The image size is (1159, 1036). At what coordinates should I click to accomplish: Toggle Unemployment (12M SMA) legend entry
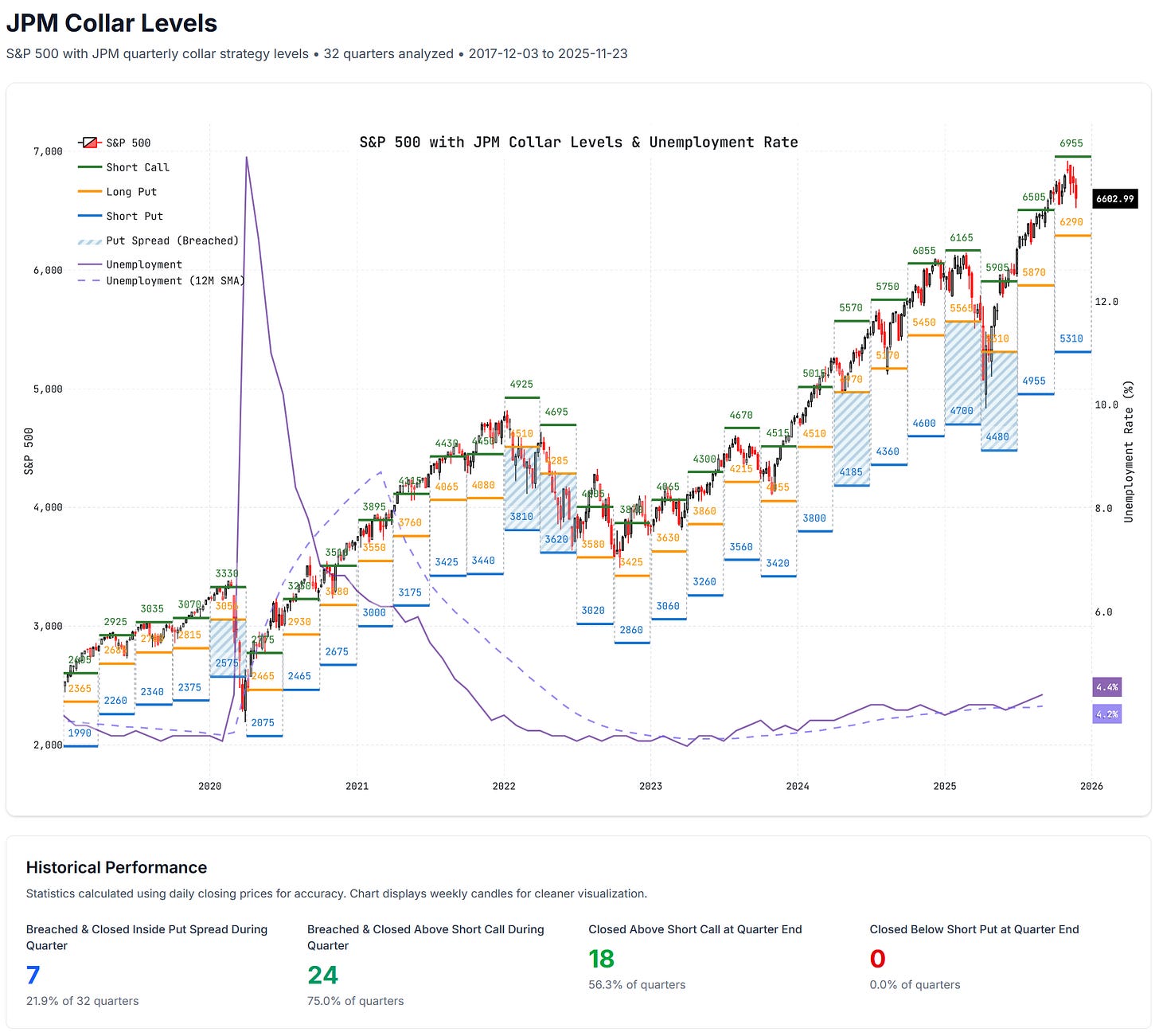(162, 280)
